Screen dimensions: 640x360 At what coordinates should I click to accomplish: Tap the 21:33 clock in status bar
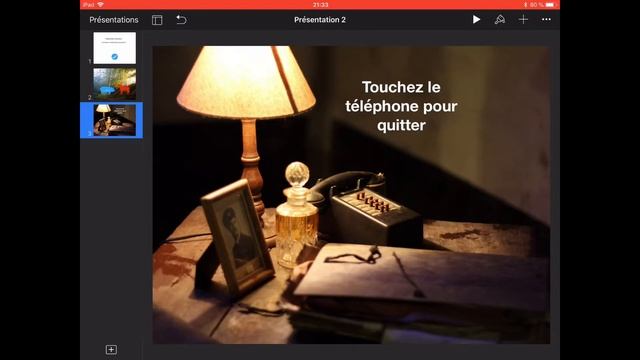pos(320,4)
